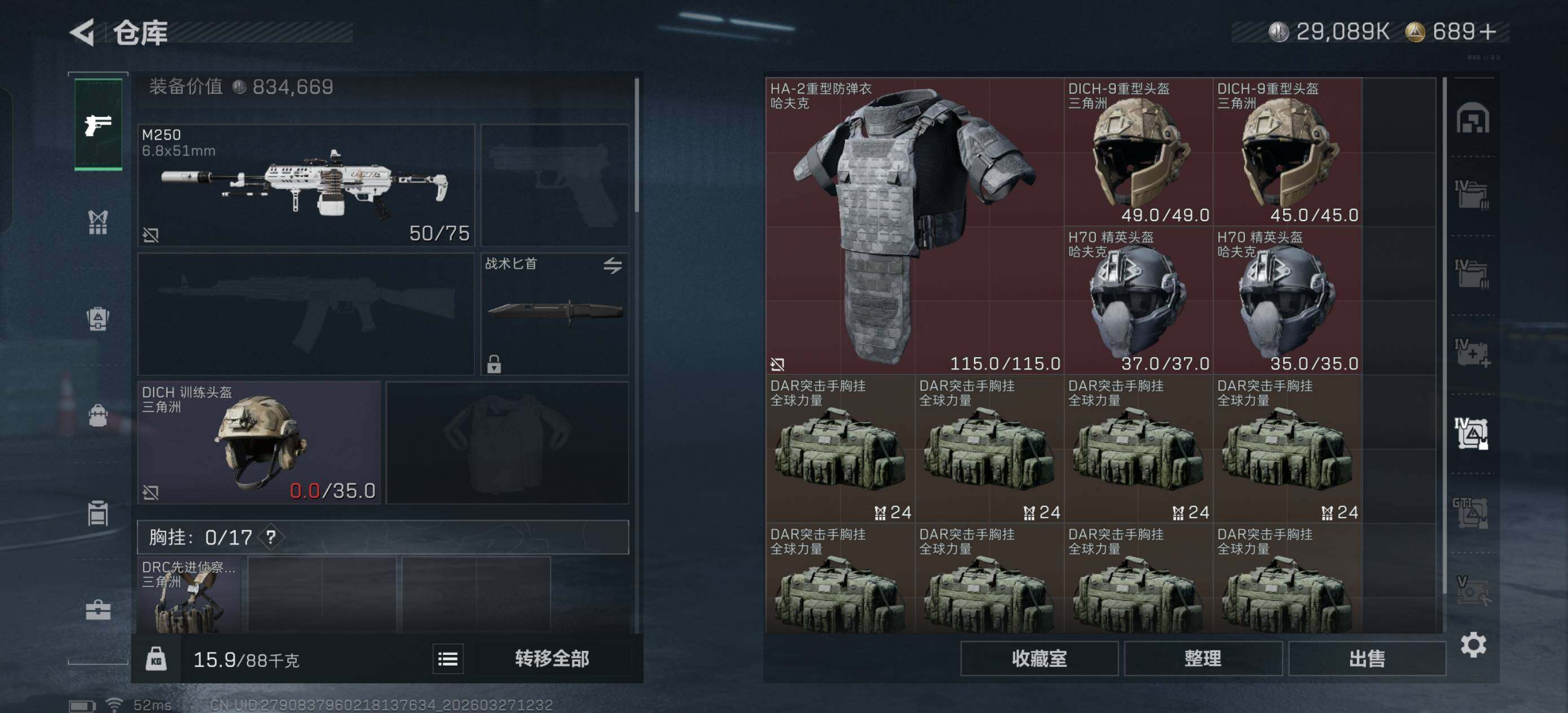Open the 出售 sell menu
This screenshot has width=1568, height=713.
pyautogui.click(x=1367, y=658)
